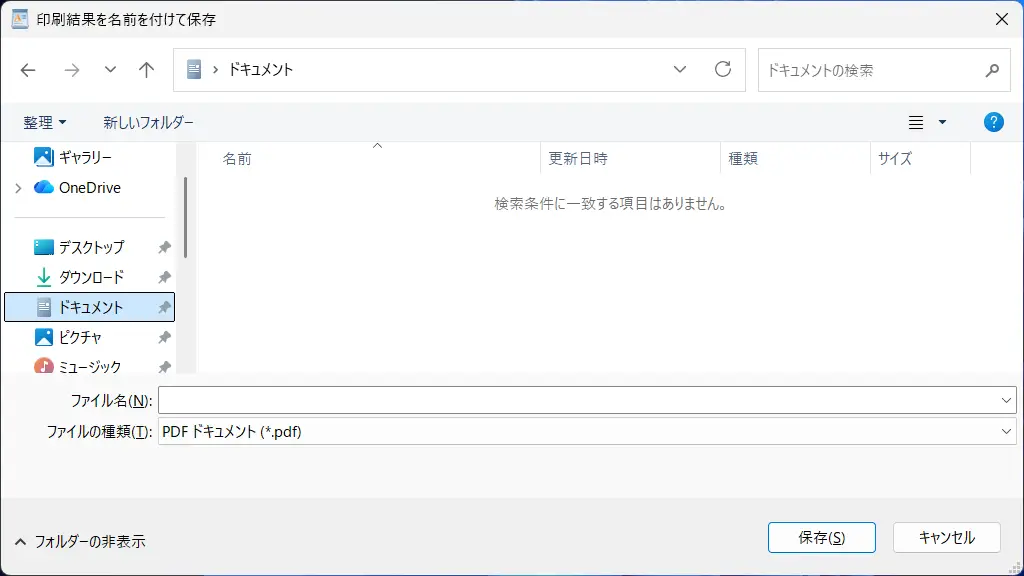Refresh the ドキュメント folder view

click(722, 70)
